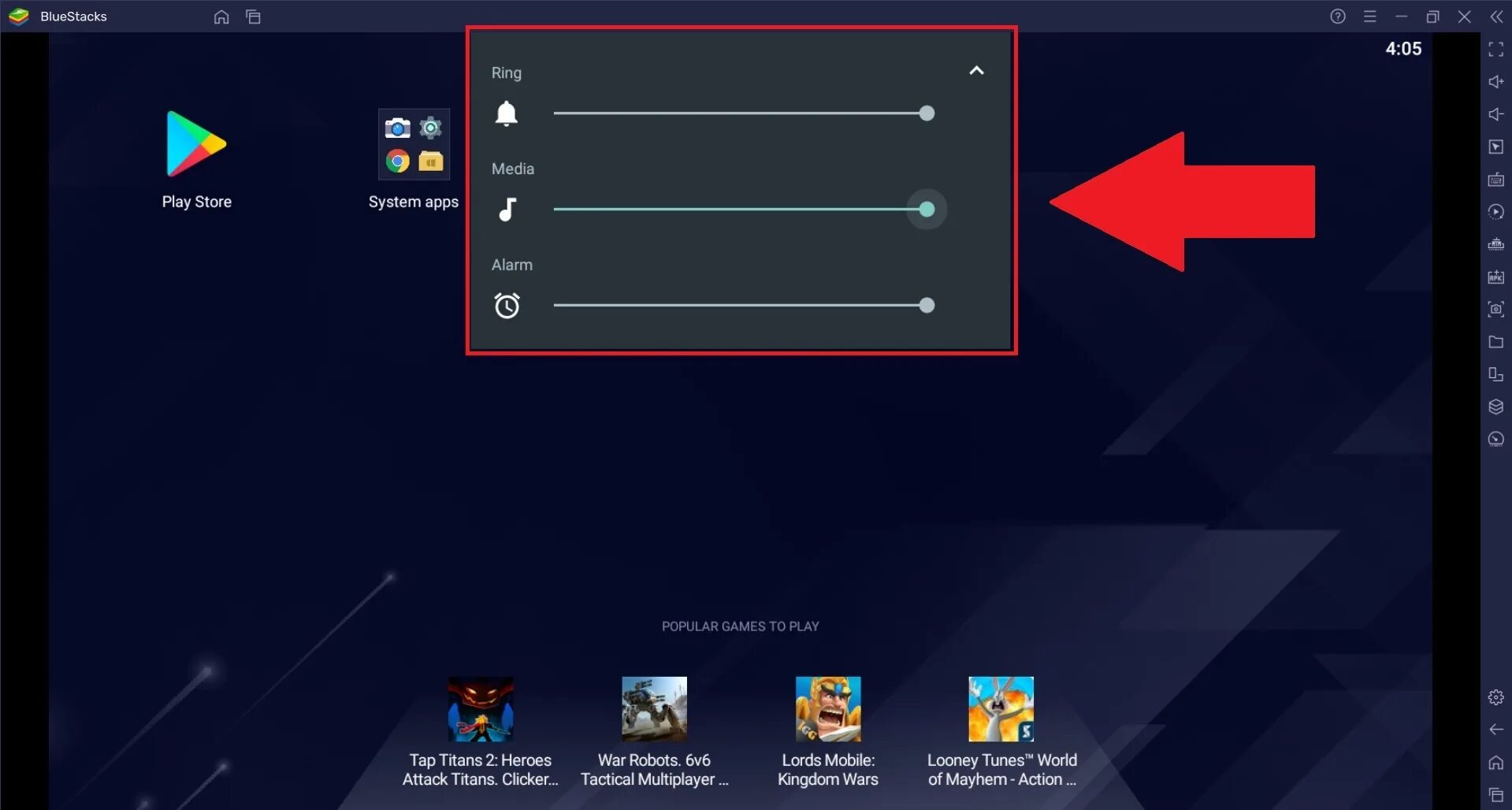The height and width of the screenshot is (810, 1512).
Task: Open War Robots 6v6 game thumbnail
Action: 654,709
